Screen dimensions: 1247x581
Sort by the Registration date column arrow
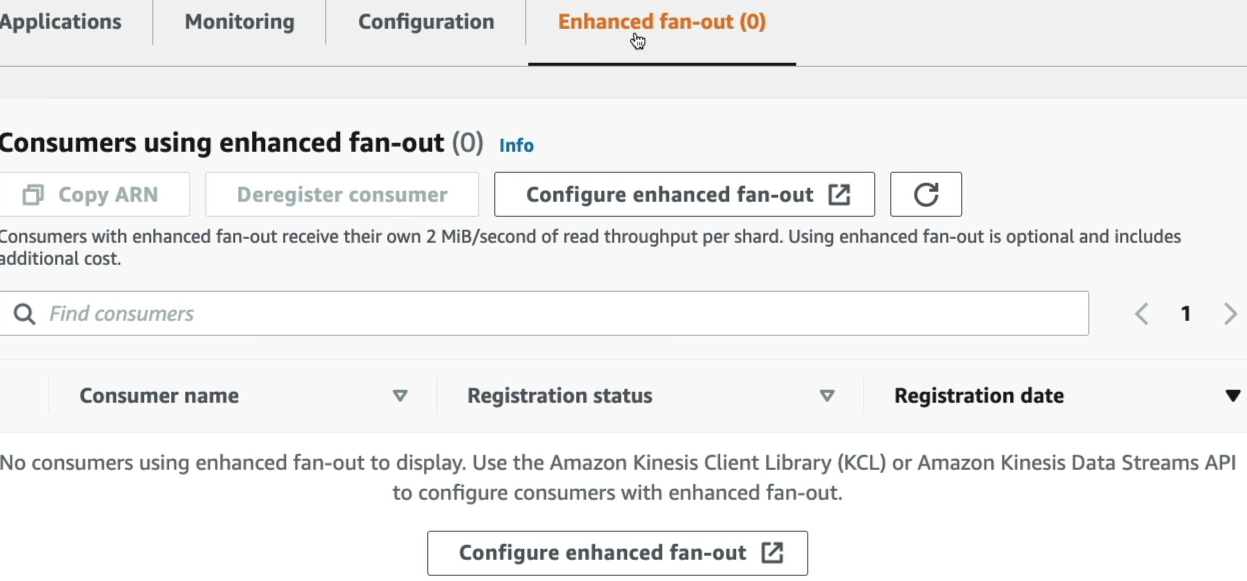[1233, 396]
